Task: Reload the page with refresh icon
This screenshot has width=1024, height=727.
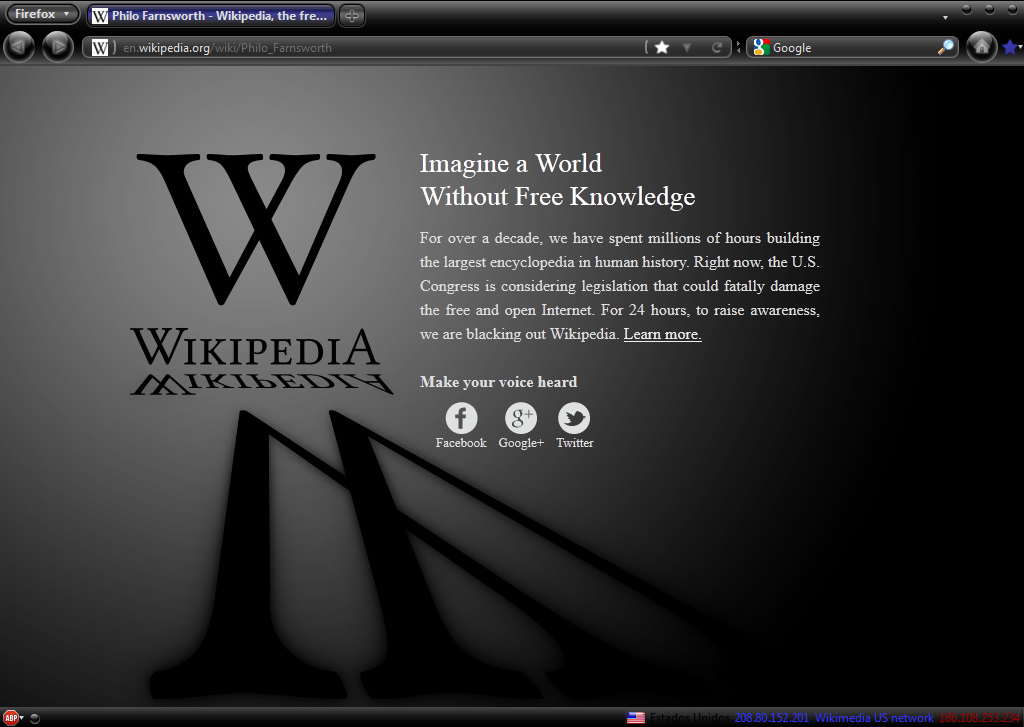Action: point(716,47)
